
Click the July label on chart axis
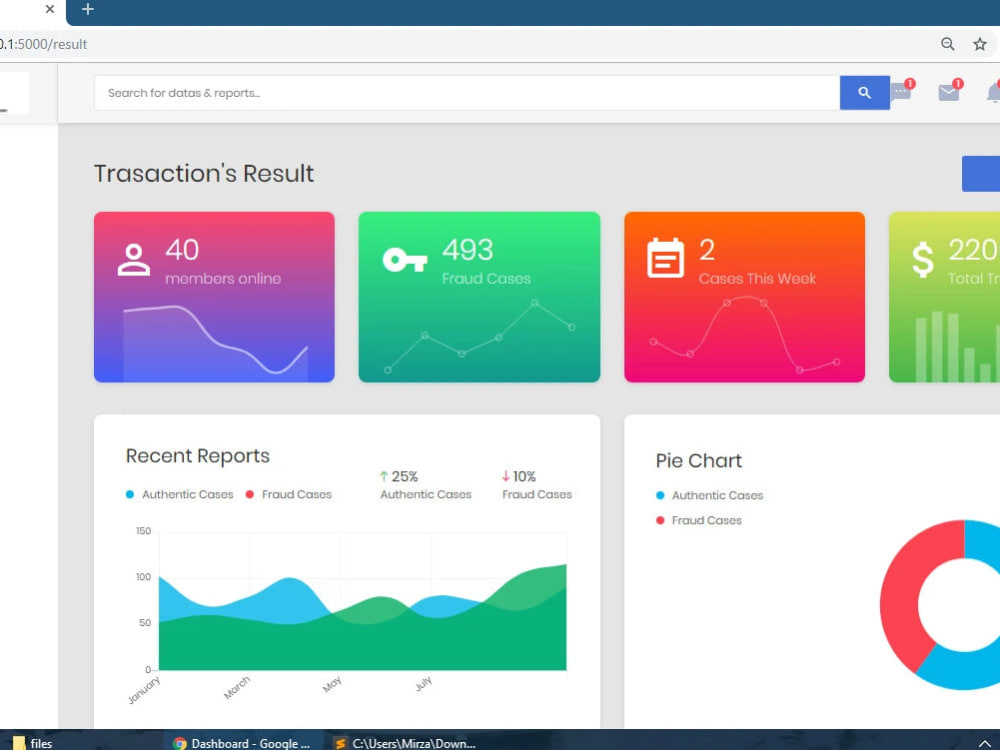424,684
